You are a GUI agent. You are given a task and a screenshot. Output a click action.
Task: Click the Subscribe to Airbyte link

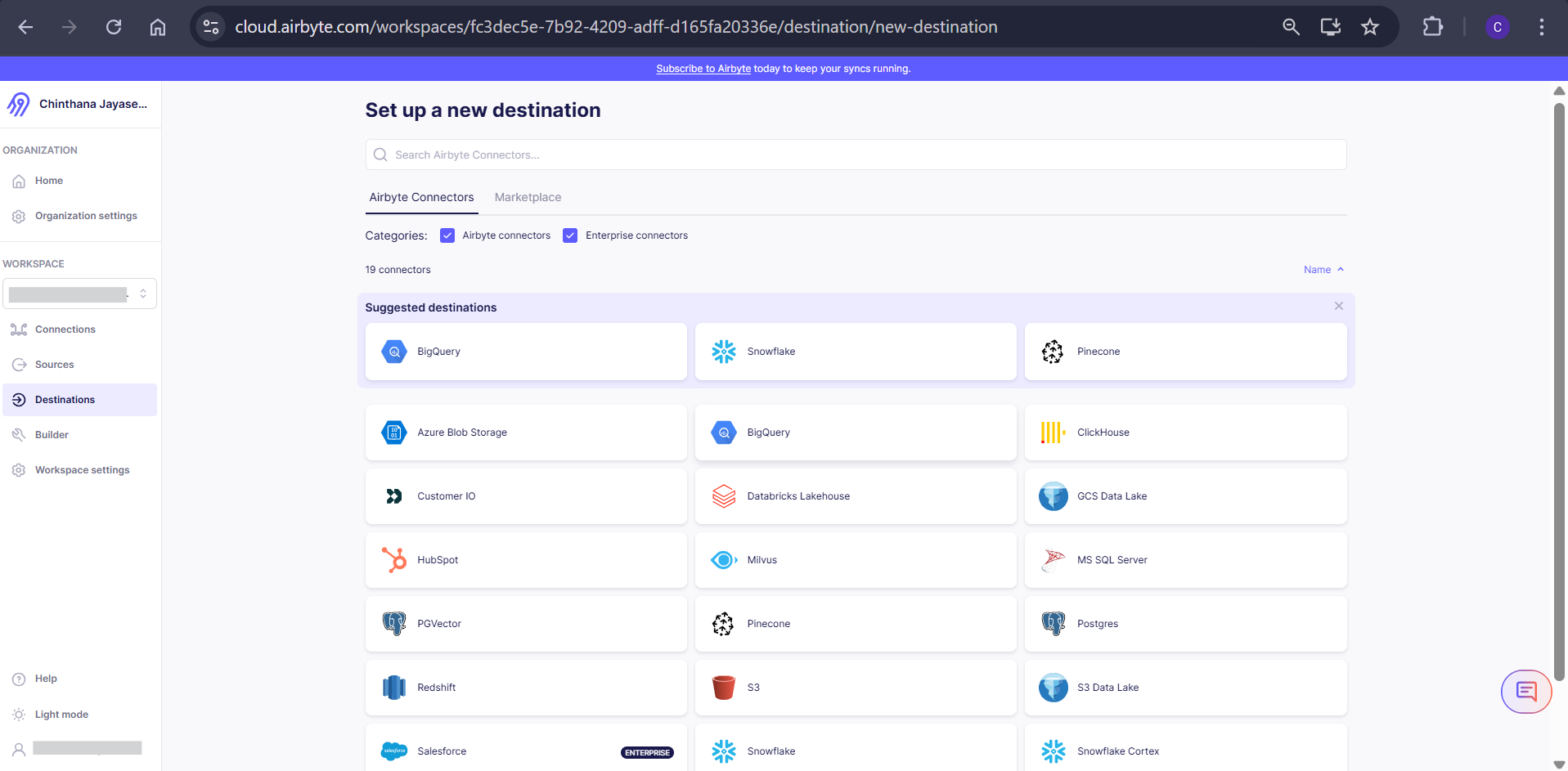click(x=703, y=69)
